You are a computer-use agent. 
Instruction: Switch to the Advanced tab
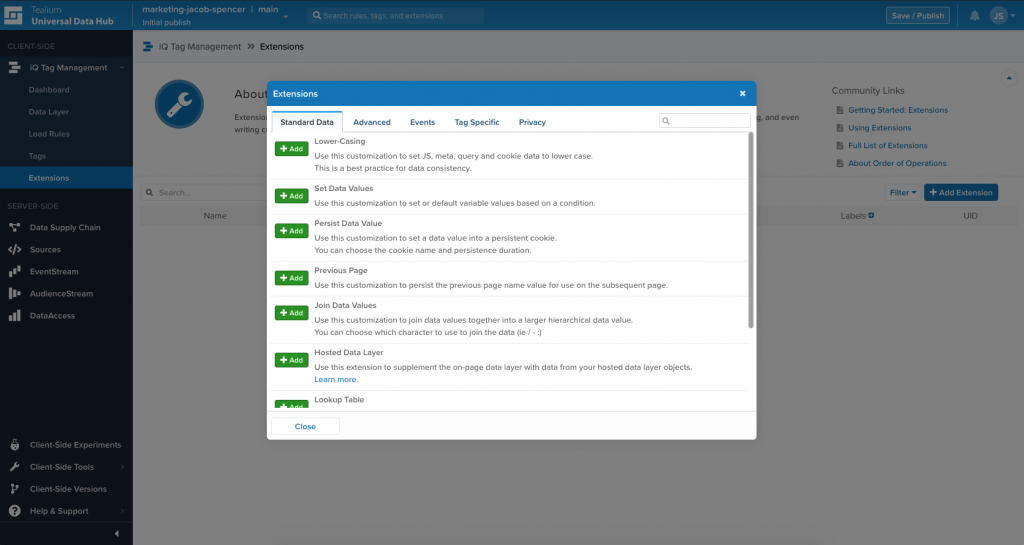click(x=372, y=122)
